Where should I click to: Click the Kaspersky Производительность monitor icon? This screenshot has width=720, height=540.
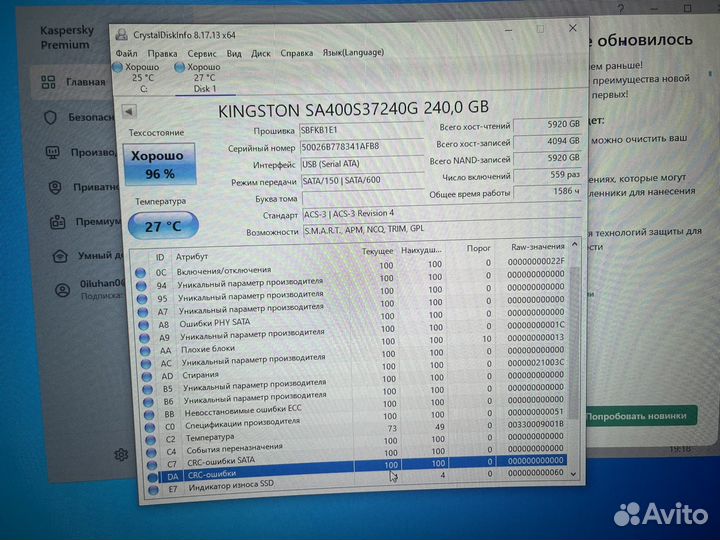coord(53,152)
